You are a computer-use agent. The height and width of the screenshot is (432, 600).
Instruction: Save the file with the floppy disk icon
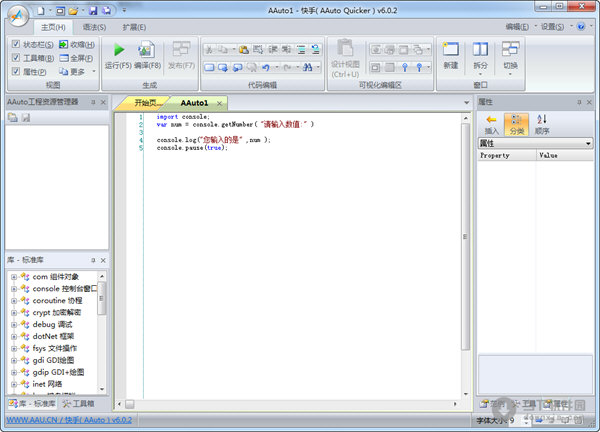pos(93,10)
